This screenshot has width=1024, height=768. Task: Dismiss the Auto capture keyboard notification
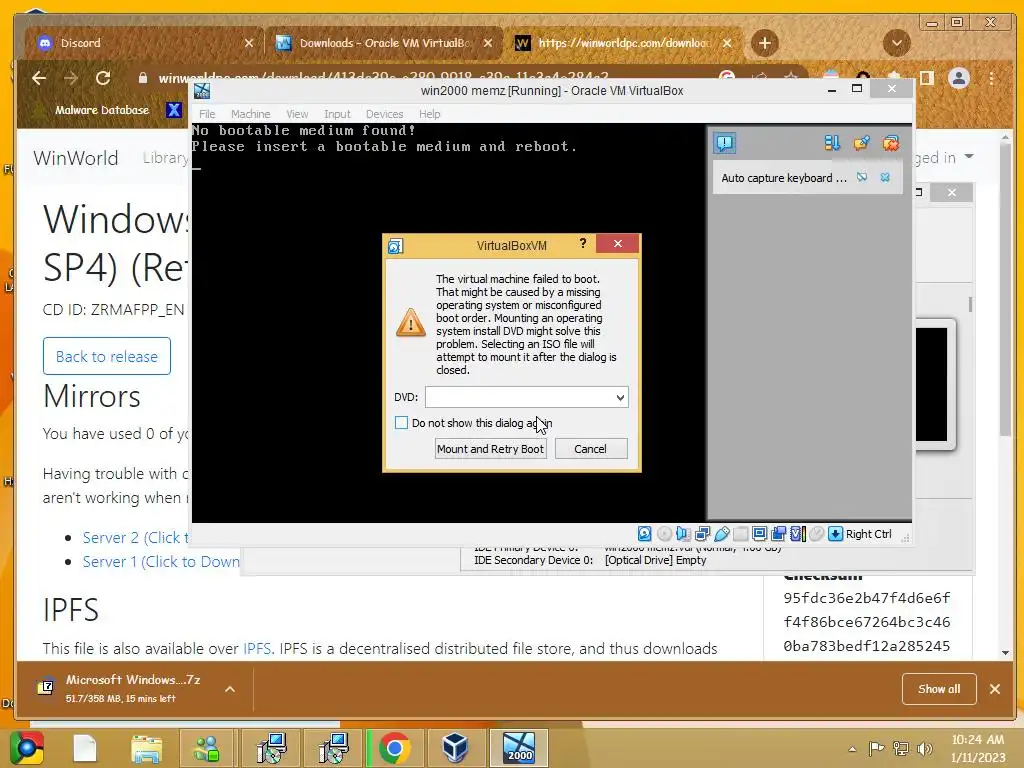[x=885, y=178]
